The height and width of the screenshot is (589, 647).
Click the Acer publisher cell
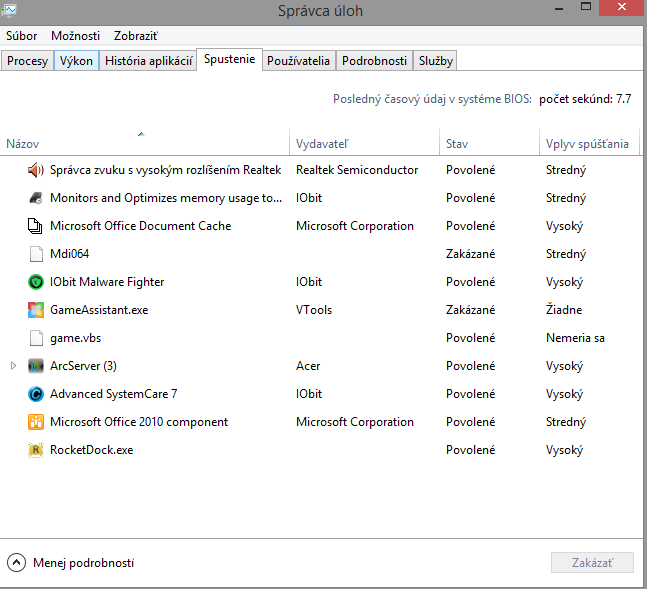pos(308,366)
